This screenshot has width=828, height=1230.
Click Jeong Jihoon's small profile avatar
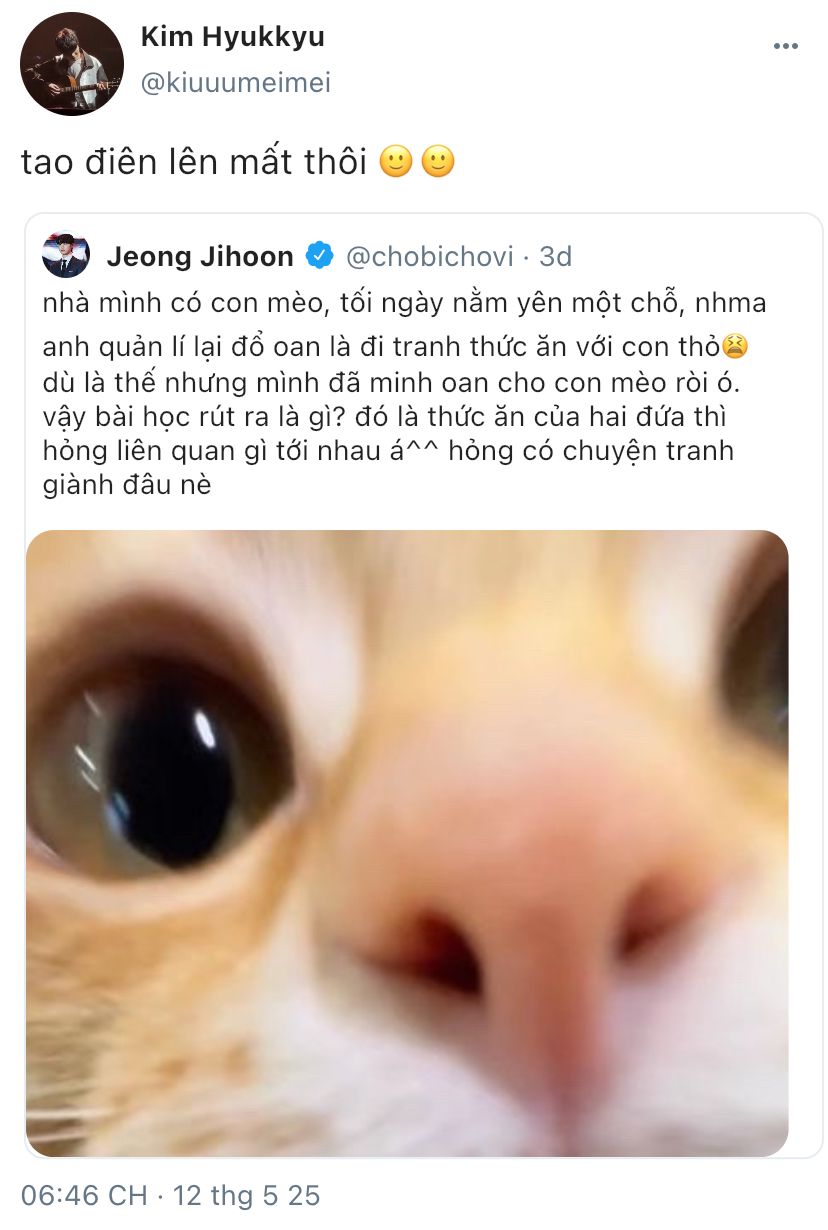pyautogui.click(x=66, y=256)
